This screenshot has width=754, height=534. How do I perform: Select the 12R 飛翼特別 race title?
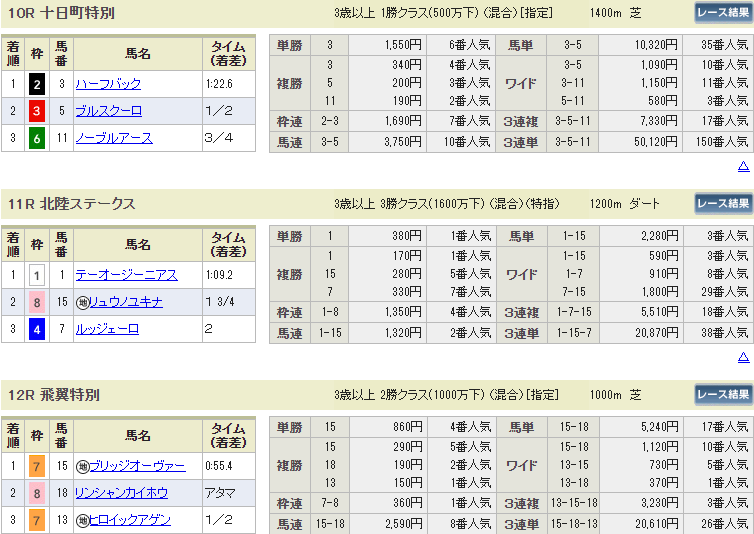click(54, 395)
